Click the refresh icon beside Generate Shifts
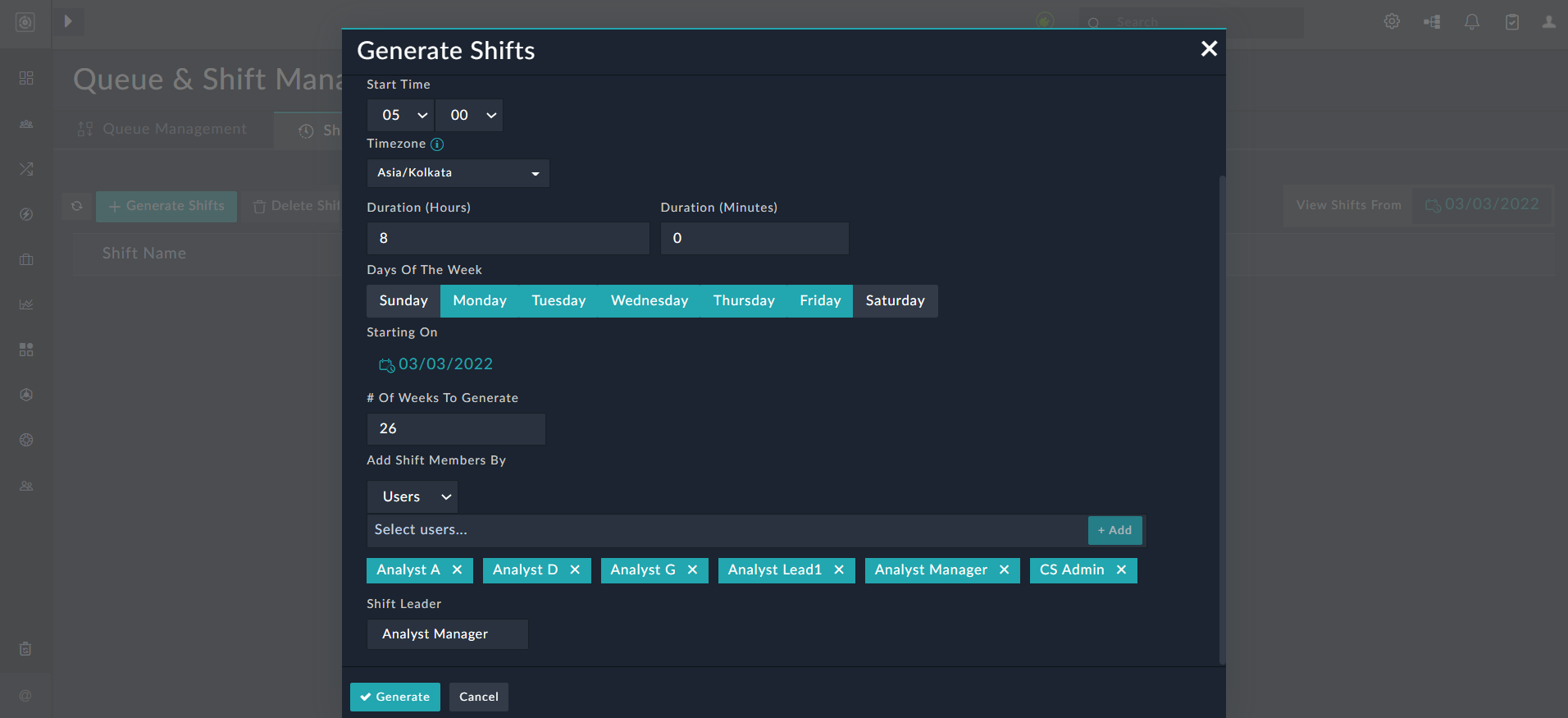 [x=77, y=207]
